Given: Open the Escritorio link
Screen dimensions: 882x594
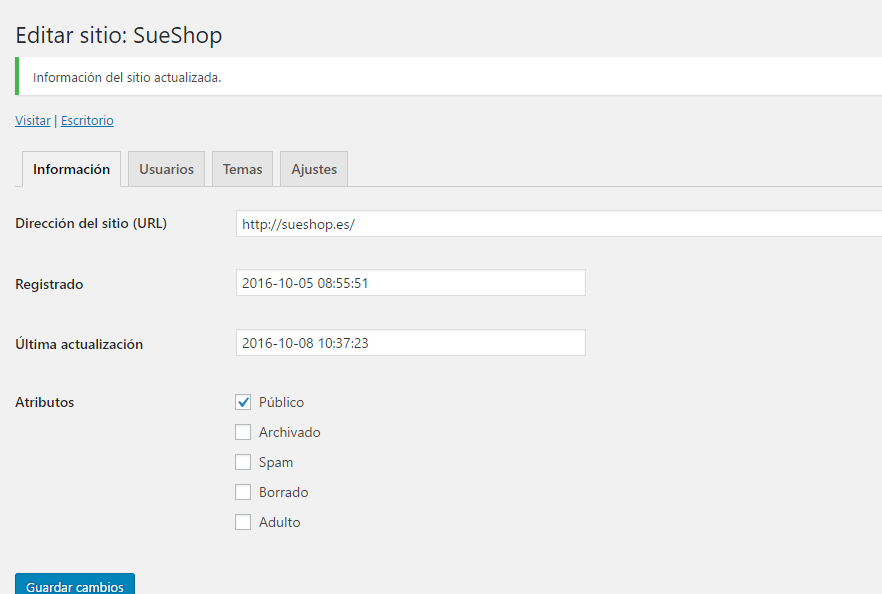Looking at the screenshot, I should (x=87, y=120).
